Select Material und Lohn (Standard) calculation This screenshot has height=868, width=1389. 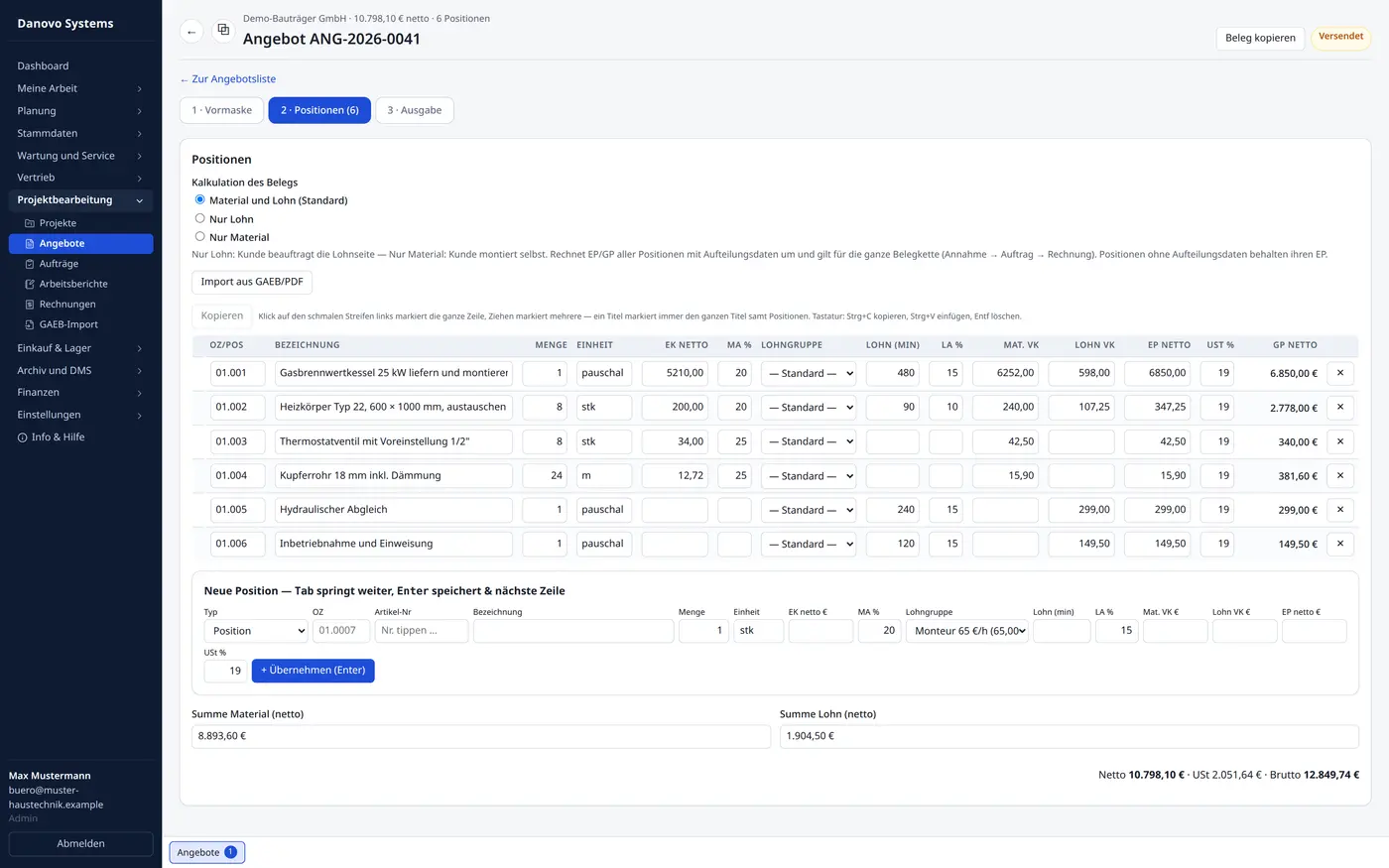[x=199, y=199]
